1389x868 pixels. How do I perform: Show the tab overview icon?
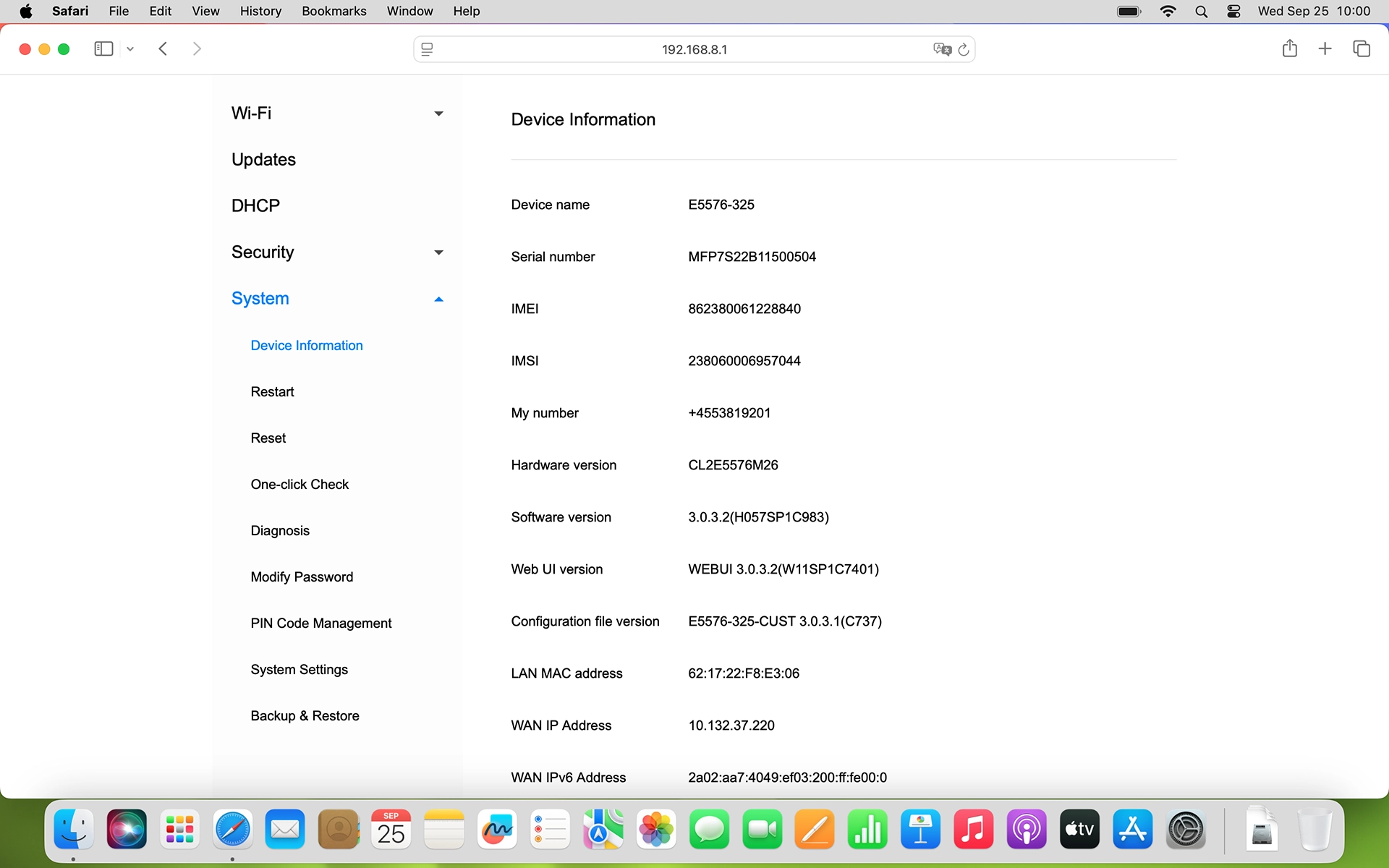pyautogui.click(x=1361, y=48)
